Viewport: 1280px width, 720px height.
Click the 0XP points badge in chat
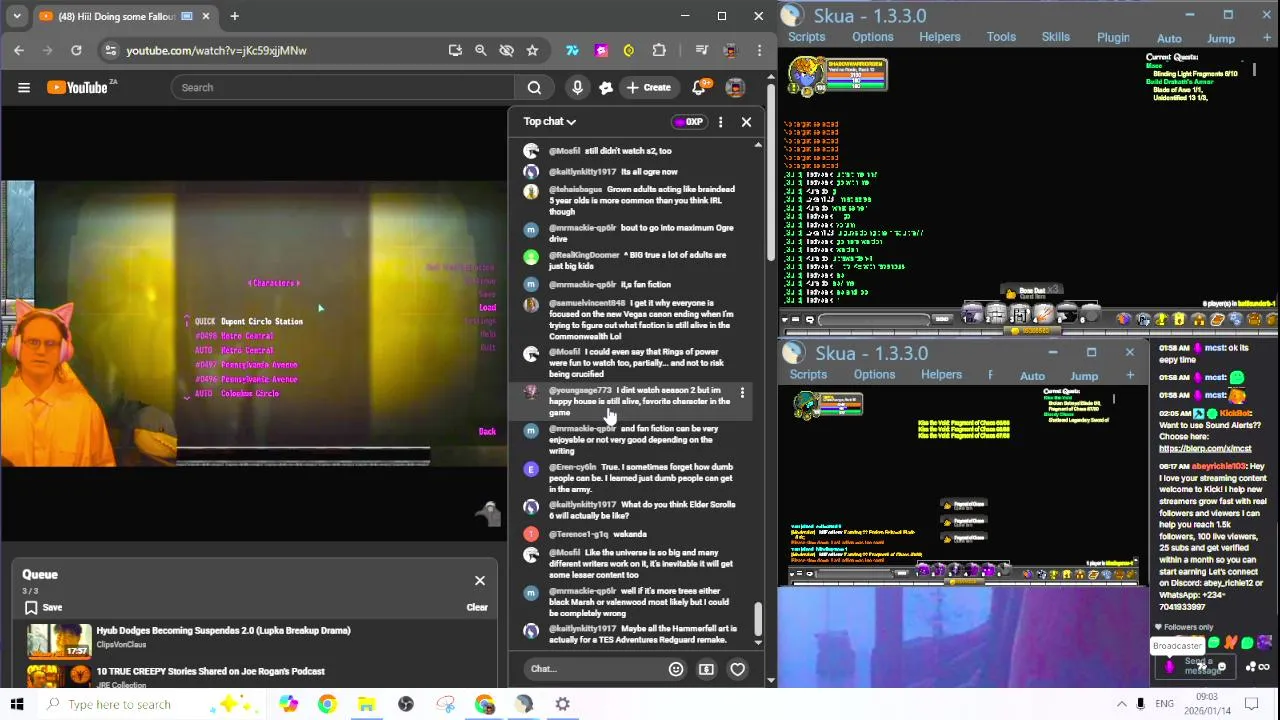pyautogui.click(x=689, y=122)
